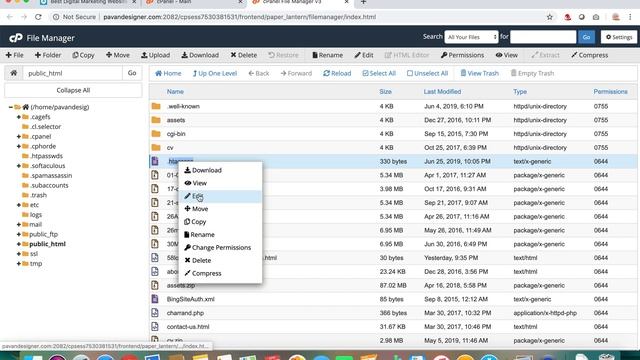
Task: Sort by the Type column header
Action: 520,92
